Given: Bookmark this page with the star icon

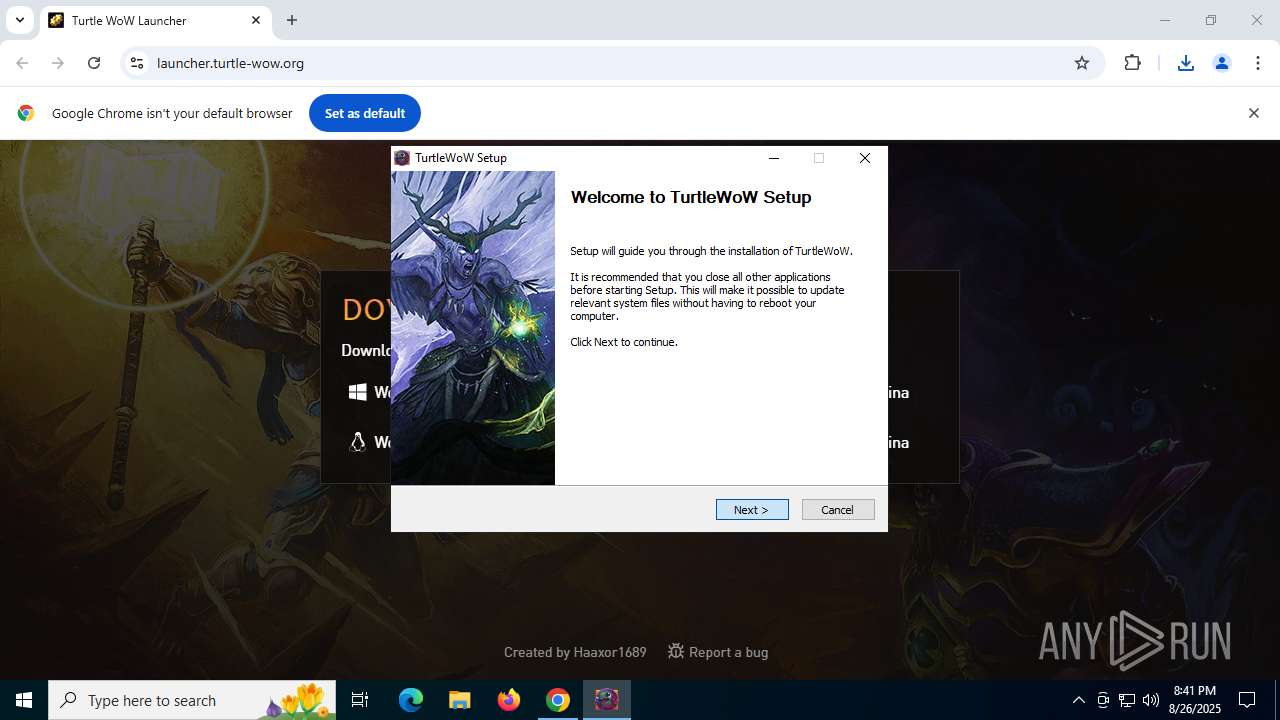Looking at the screenshot, I should (1082, 63).
